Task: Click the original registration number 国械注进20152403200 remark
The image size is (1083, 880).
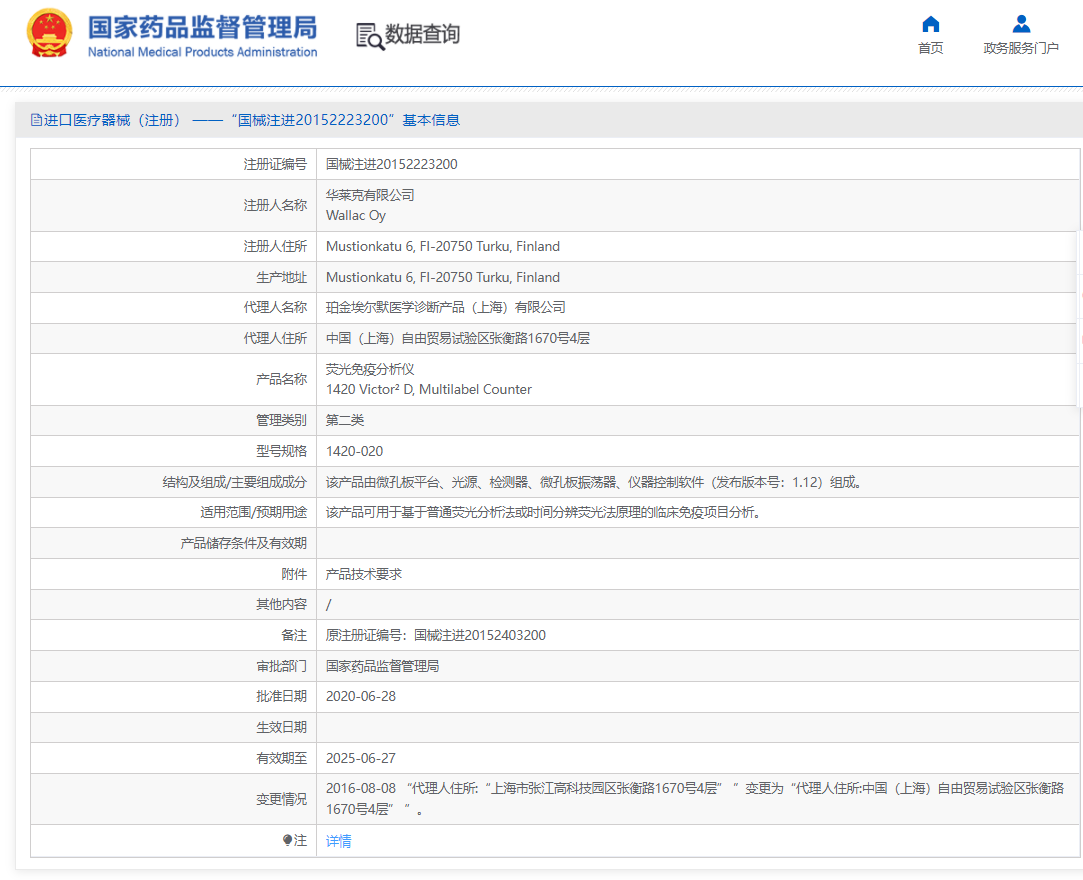Action: [x=436, y=635]
